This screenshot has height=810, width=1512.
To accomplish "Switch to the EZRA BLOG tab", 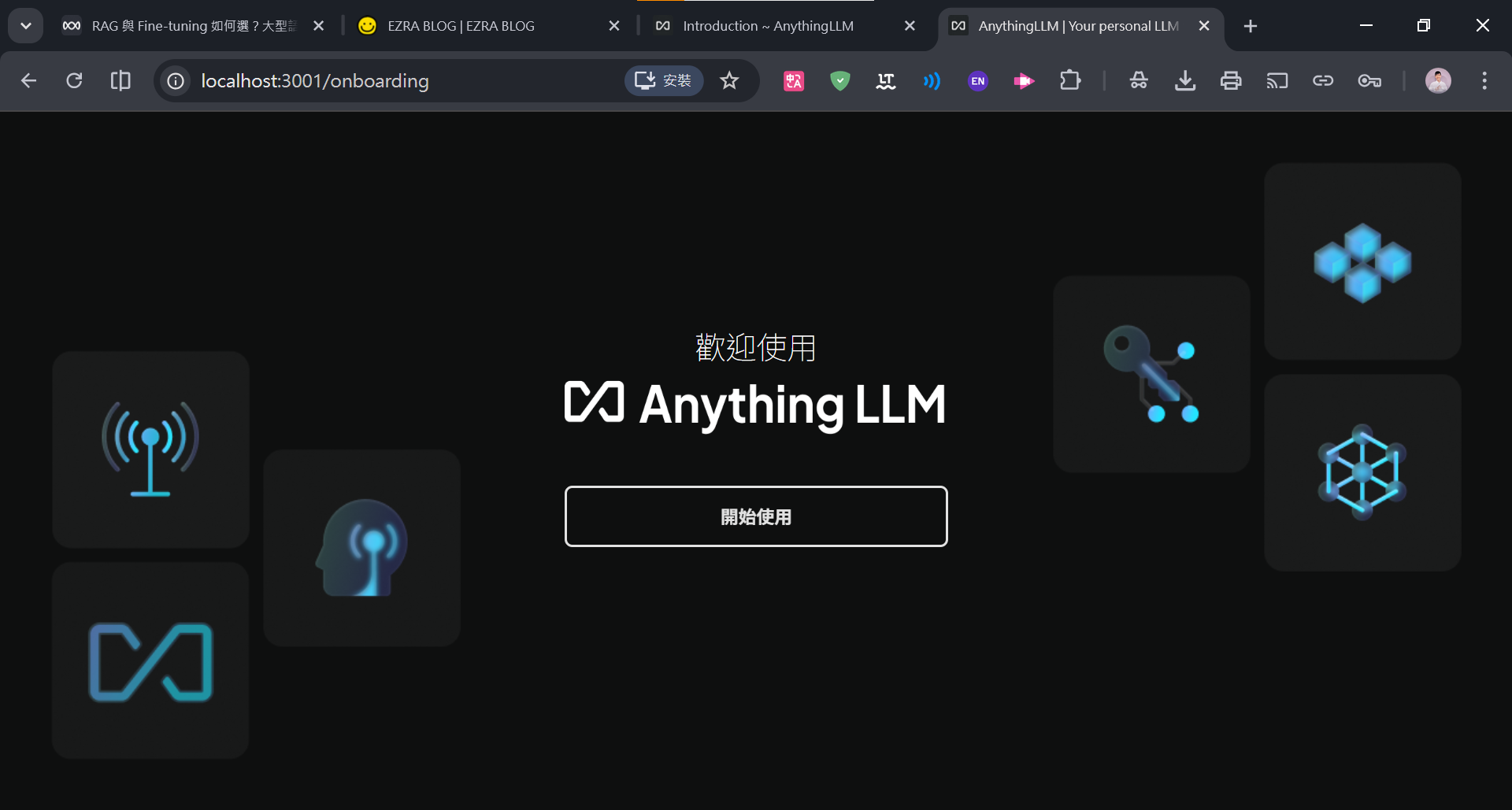I will (x=472, y=26).
